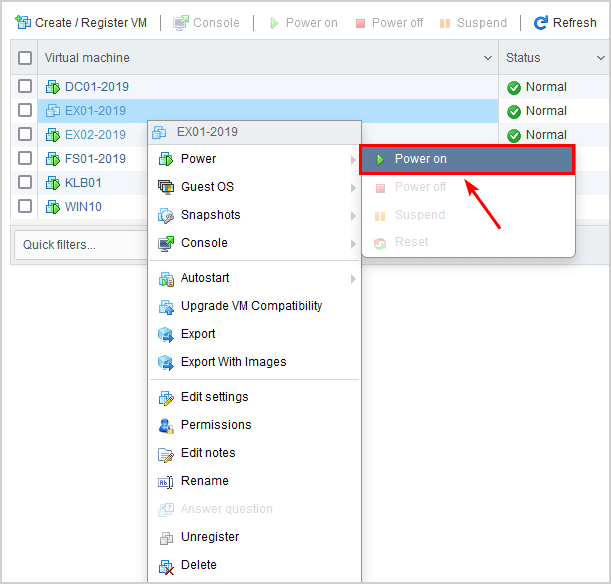Click the Console toolbar icon

[x=181, y=23]
